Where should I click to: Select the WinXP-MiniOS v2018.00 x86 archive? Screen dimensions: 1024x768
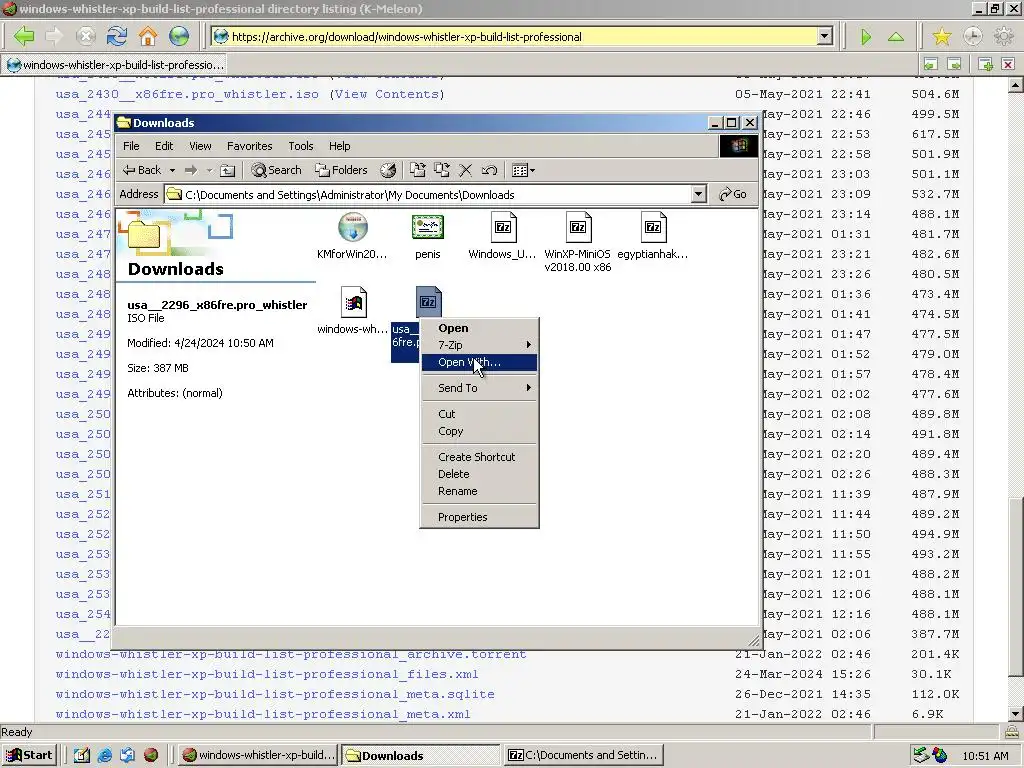pos(578,227)
